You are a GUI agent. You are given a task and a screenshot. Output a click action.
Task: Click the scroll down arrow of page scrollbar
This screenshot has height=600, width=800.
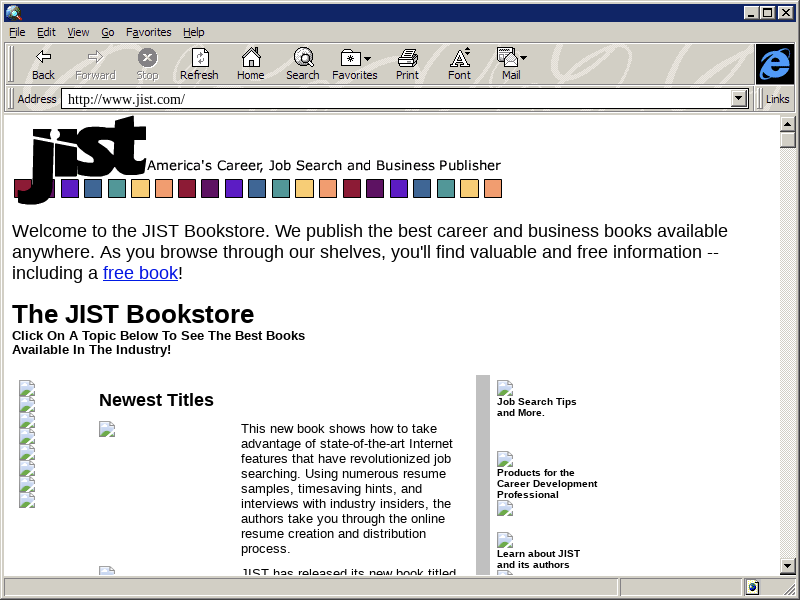pos(788,567)
